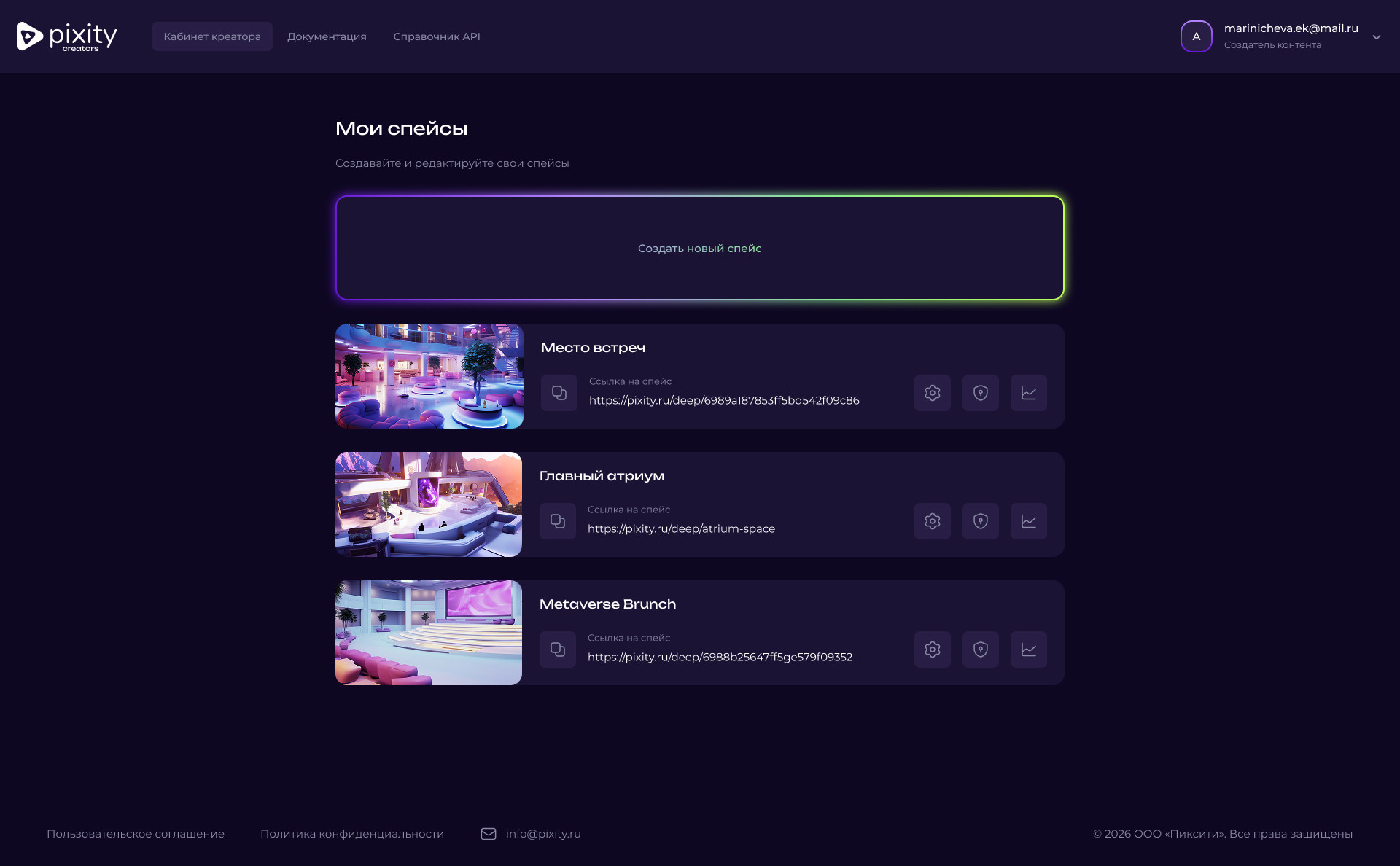
Task: Open shield access settings for Место встреч
Action: 980,393
